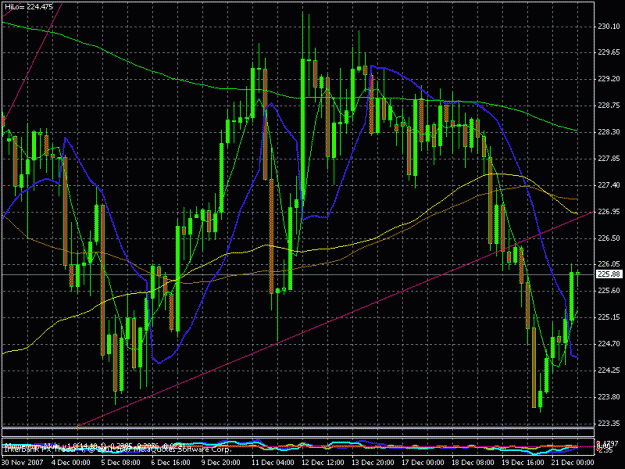Select the 226.50 price scale label

click(609, 238)
